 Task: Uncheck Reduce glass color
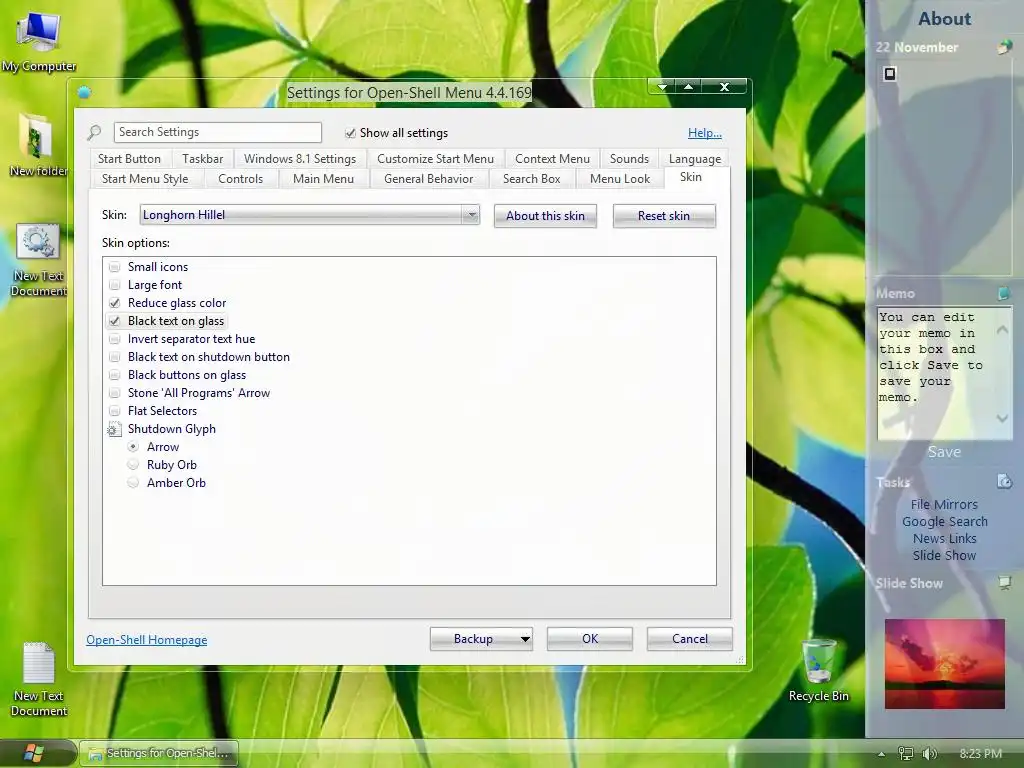point(114,303)
